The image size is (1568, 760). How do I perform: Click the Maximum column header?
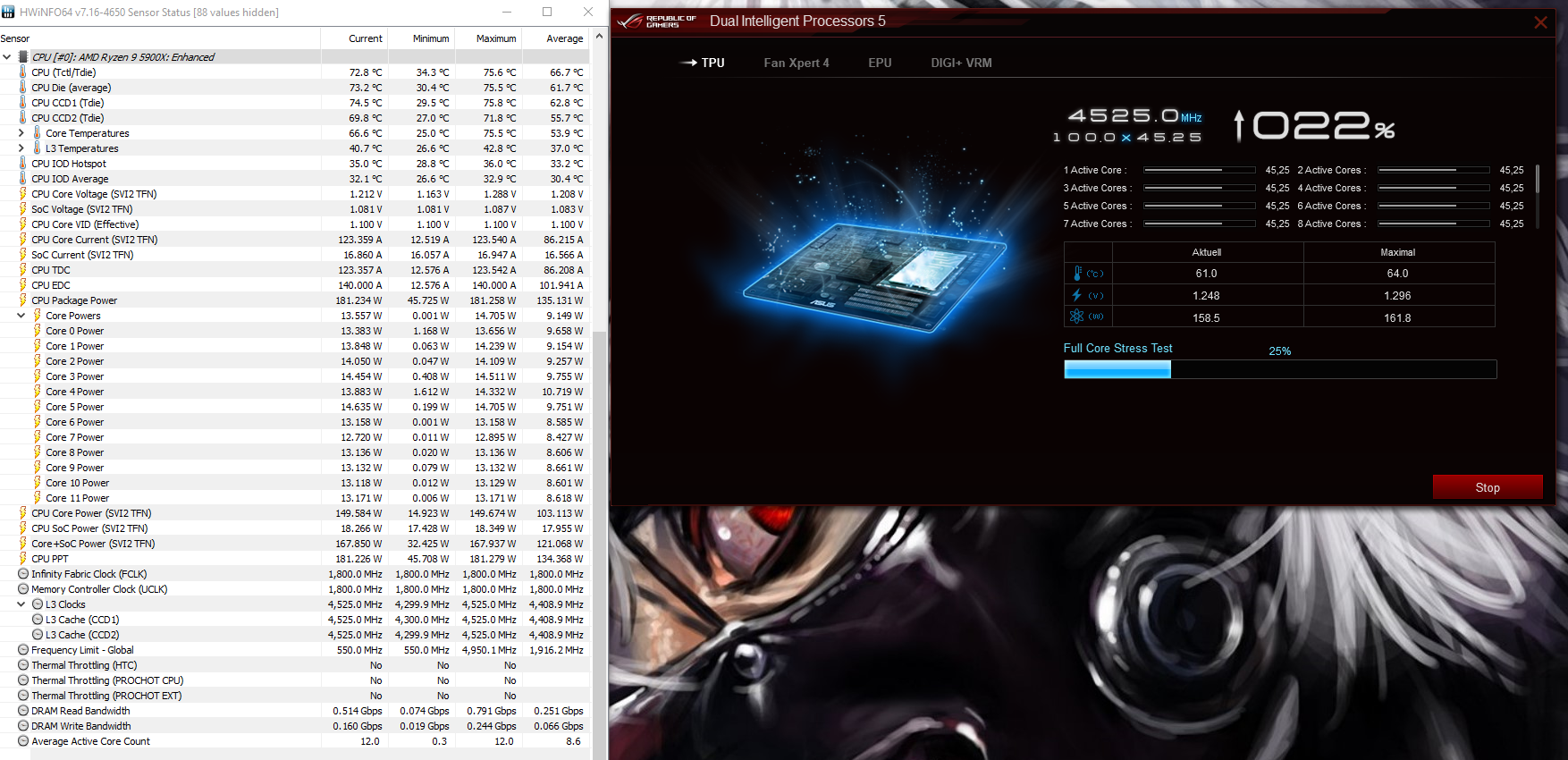[488, 38]
